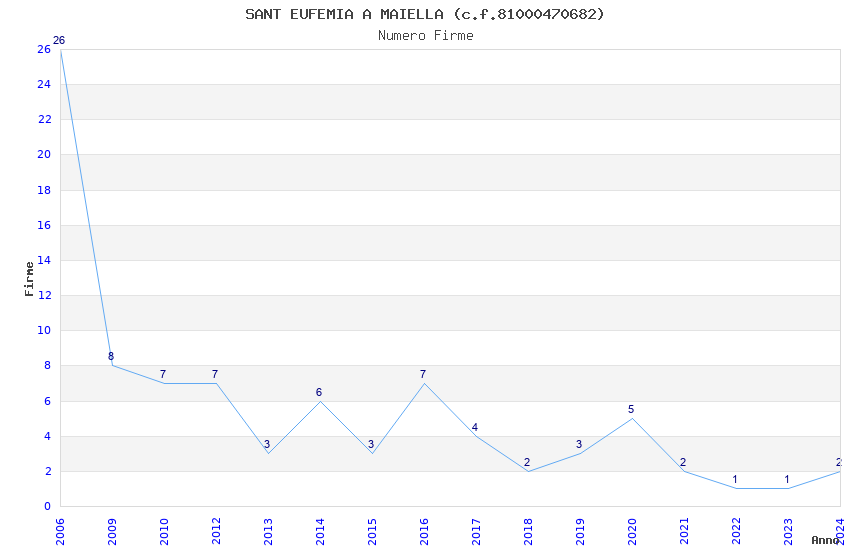
Task: Click the 2023 x-axis year label
Action: (788, 532)
